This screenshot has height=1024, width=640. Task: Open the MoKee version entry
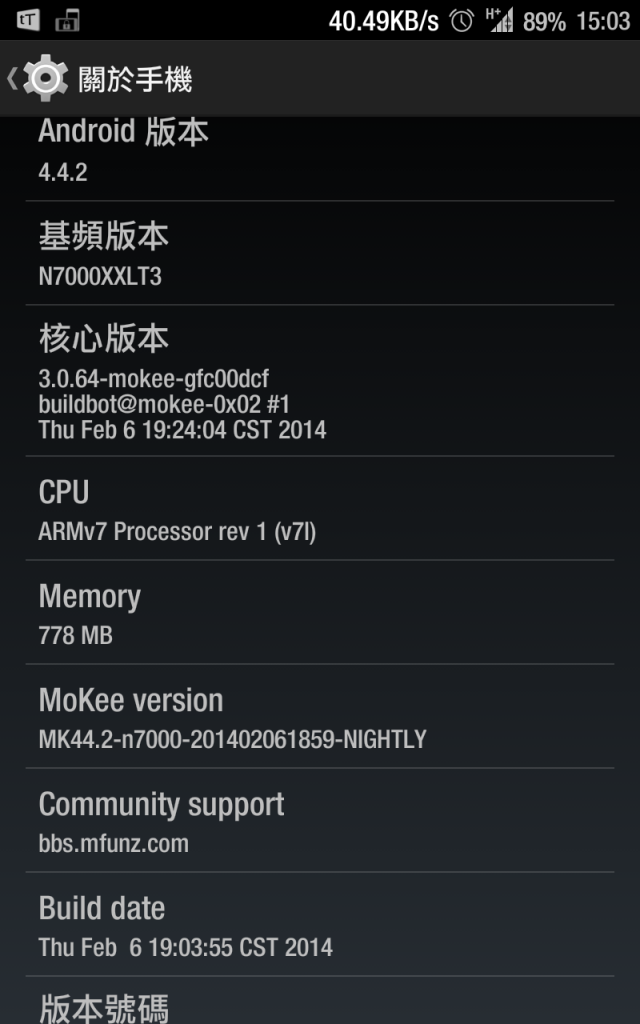click(x=320, y=716)
